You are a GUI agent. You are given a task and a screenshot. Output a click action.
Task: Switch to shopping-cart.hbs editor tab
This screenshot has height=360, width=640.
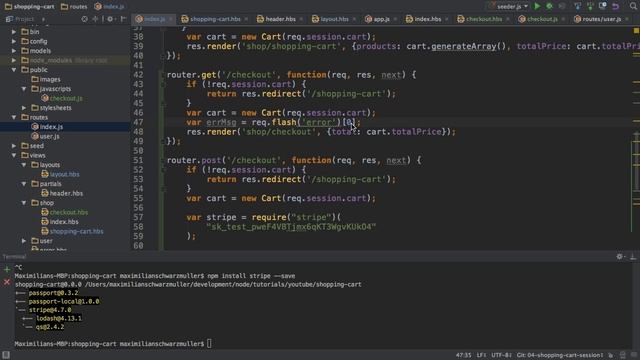pos(215,19)
